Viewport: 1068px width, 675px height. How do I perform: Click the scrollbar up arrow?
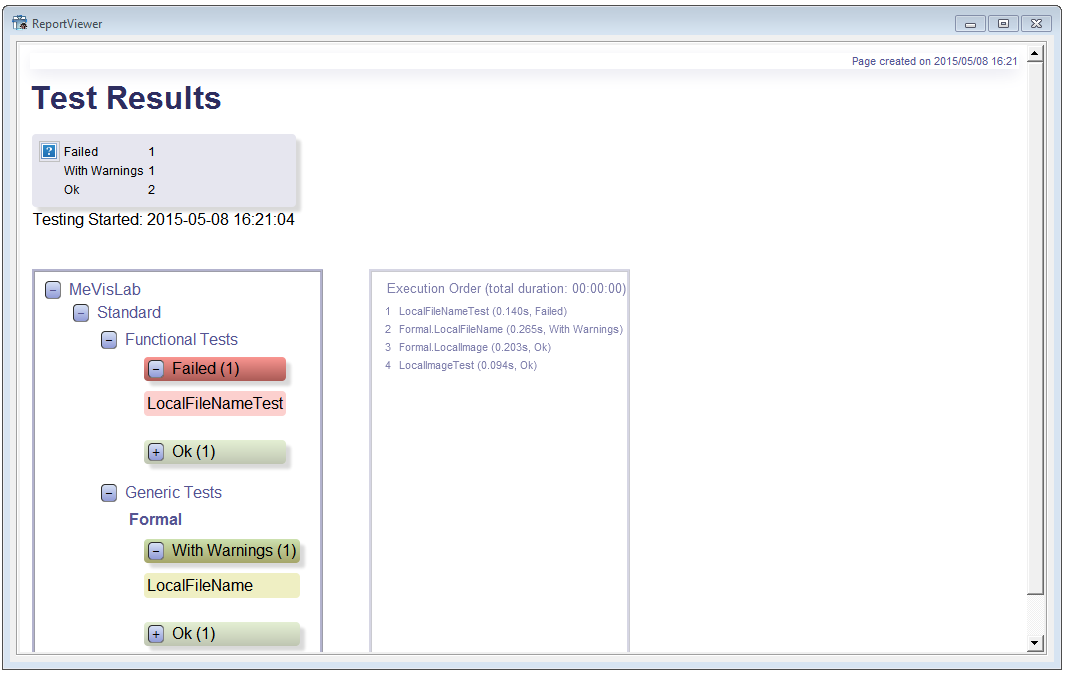1035,54
